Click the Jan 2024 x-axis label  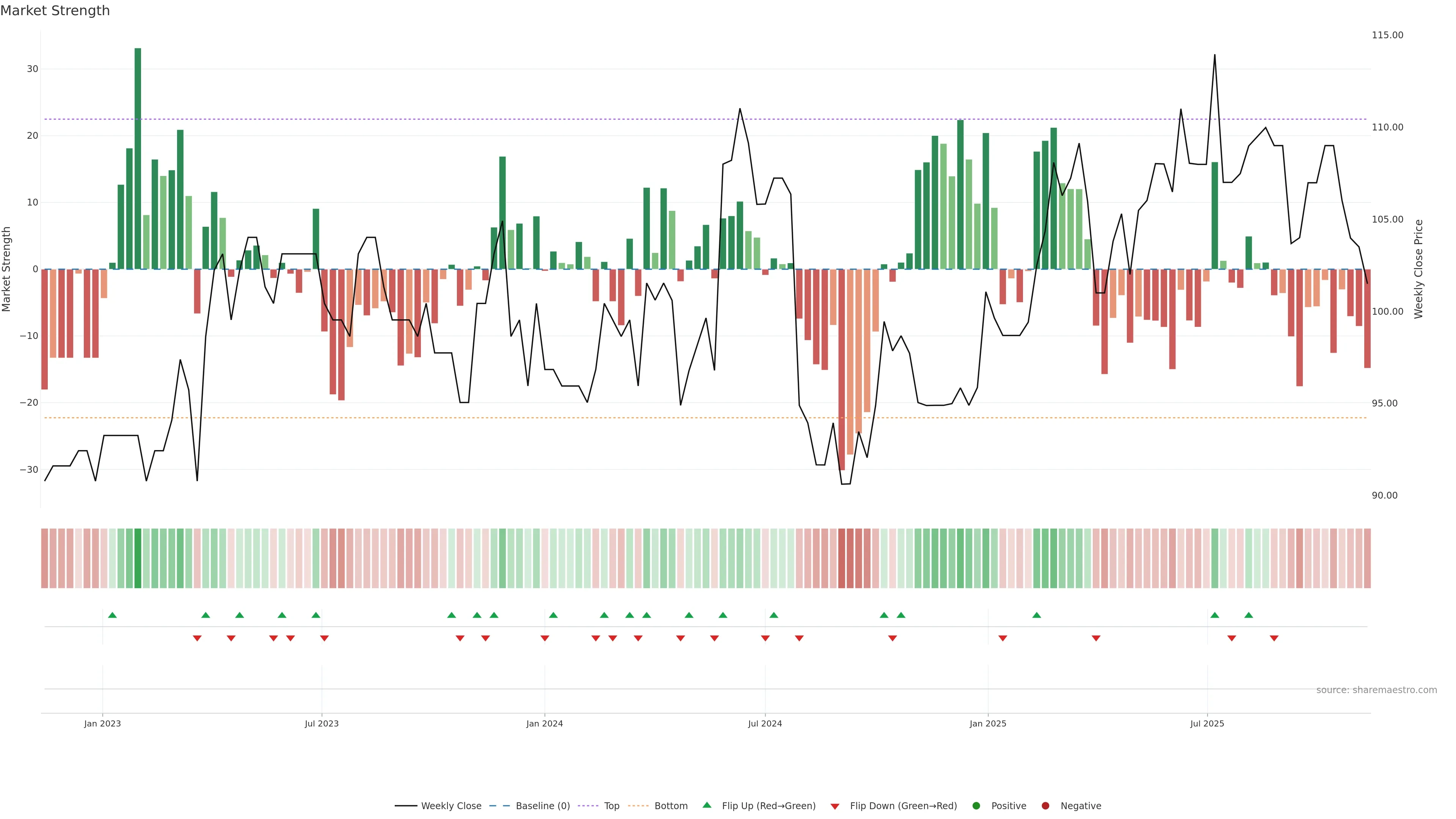[544, 723]
